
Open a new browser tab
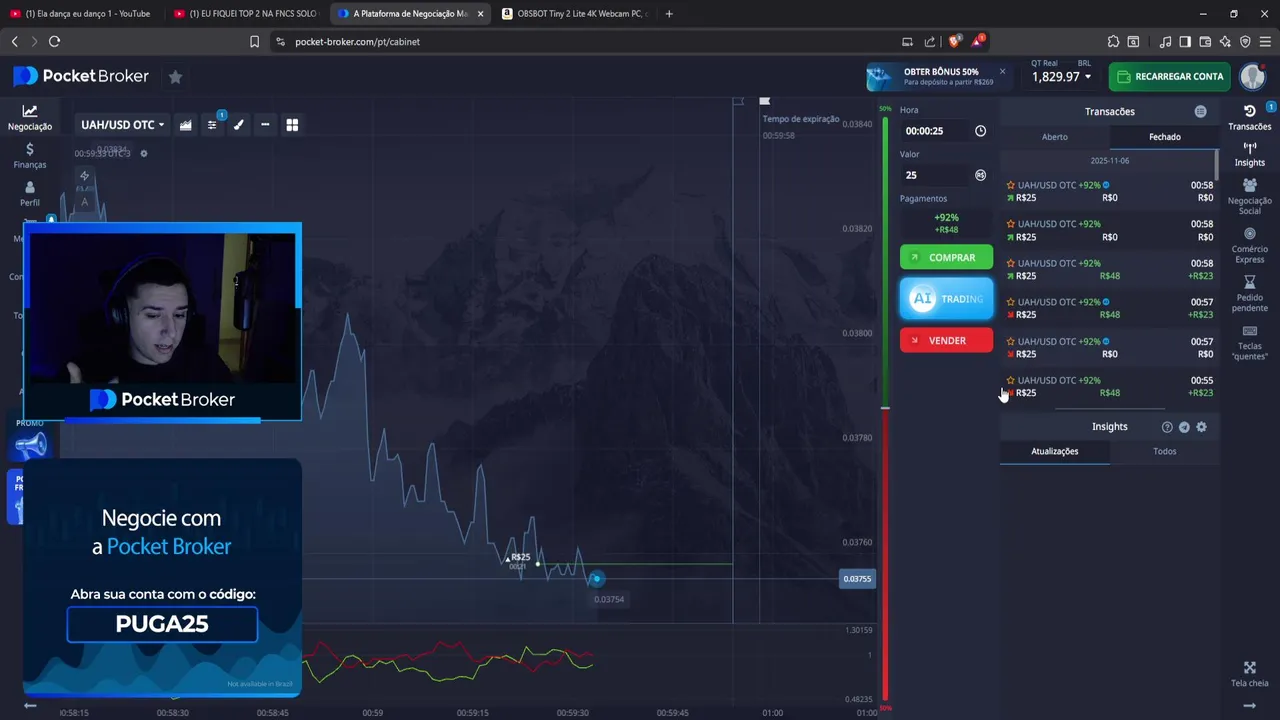pos(669,14)
